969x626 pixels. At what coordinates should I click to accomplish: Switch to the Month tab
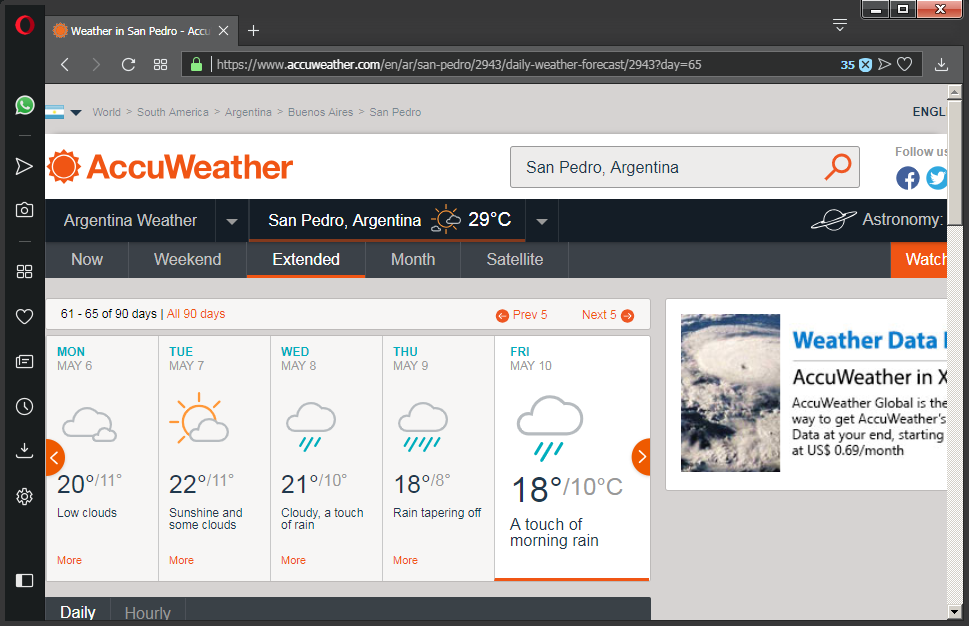click(413, 260)
